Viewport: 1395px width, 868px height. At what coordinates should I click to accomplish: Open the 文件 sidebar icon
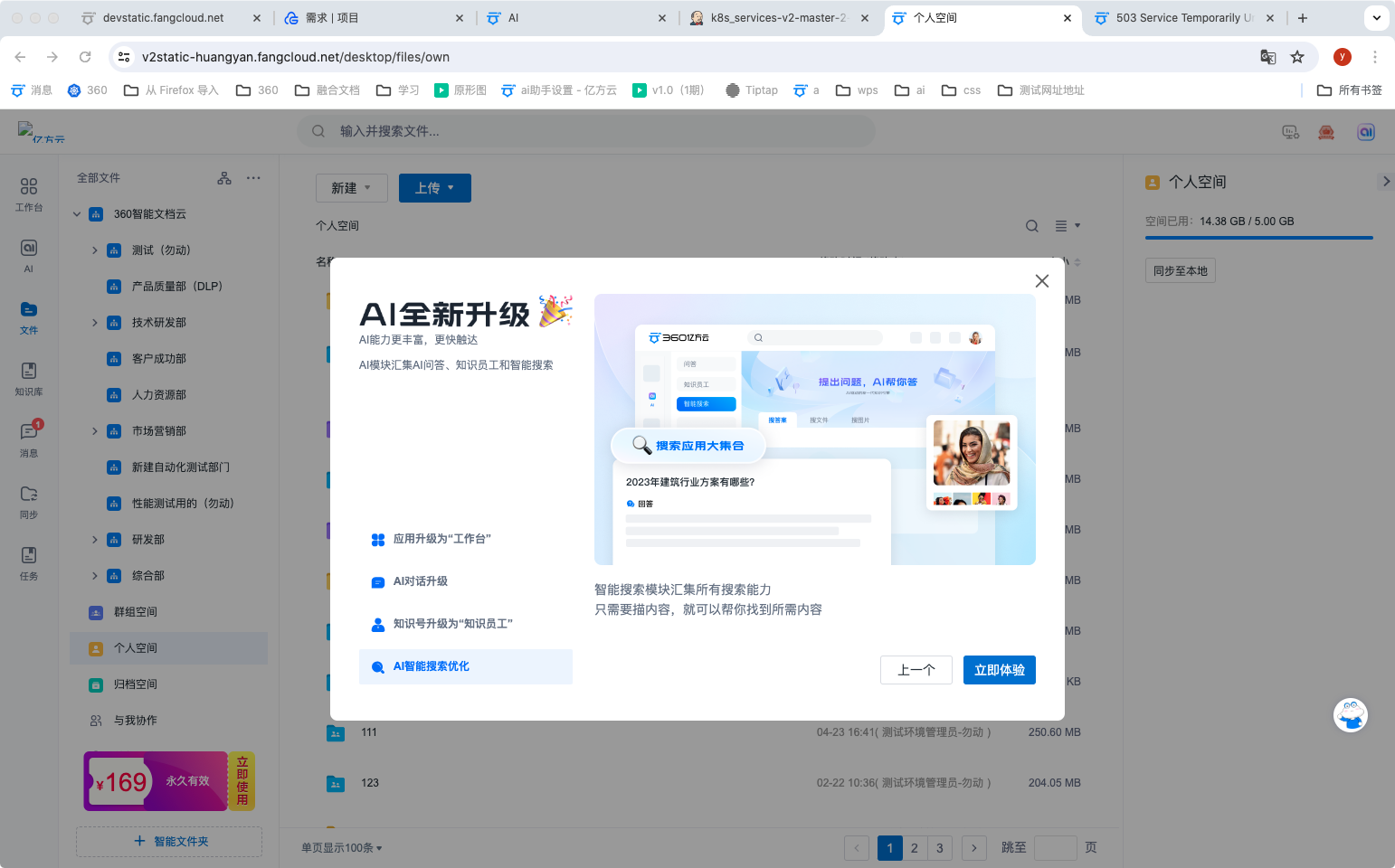29,317
